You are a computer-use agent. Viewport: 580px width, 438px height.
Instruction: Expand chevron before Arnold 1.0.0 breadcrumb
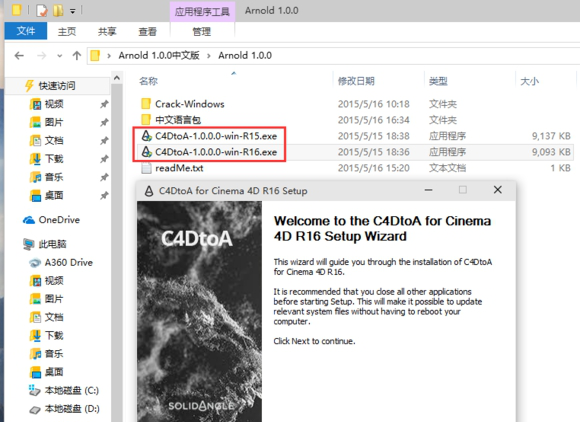click(209, 56)
